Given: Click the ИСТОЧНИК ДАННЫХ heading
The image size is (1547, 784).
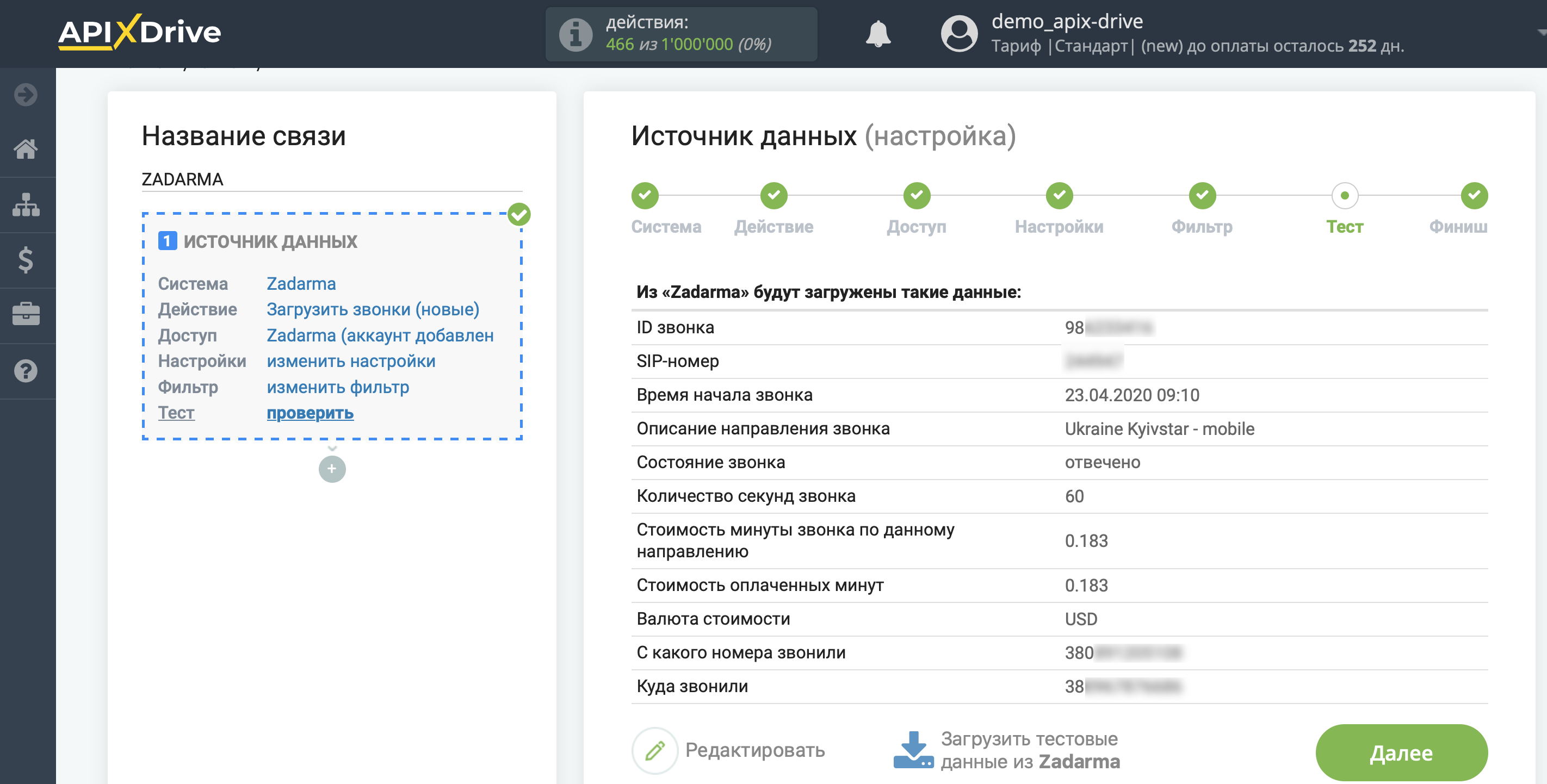Looking at the screenshot, I should tap(270, 241).
